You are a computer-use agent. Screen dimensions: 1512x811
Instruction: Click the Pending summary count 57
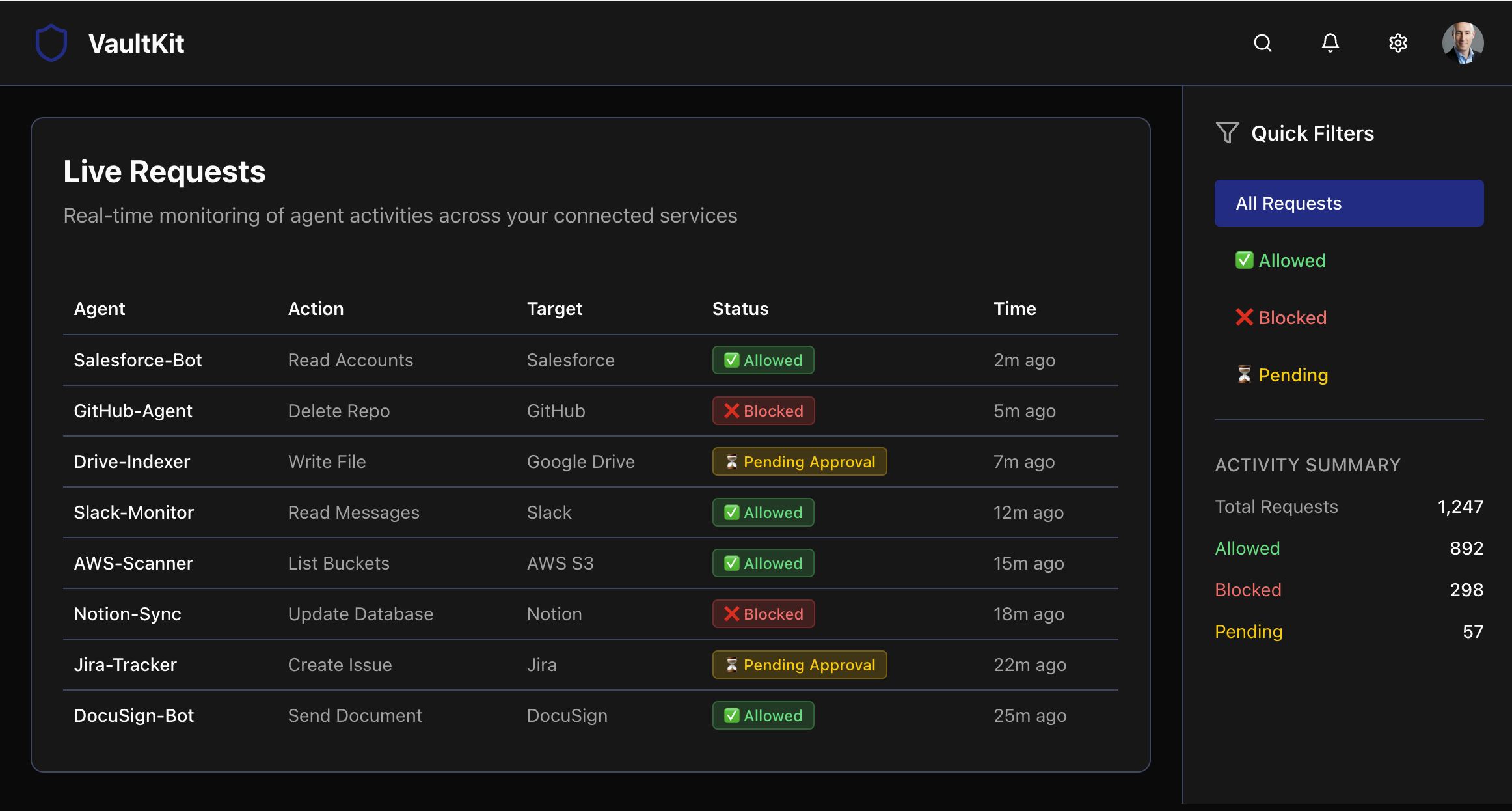[1473, 631]
